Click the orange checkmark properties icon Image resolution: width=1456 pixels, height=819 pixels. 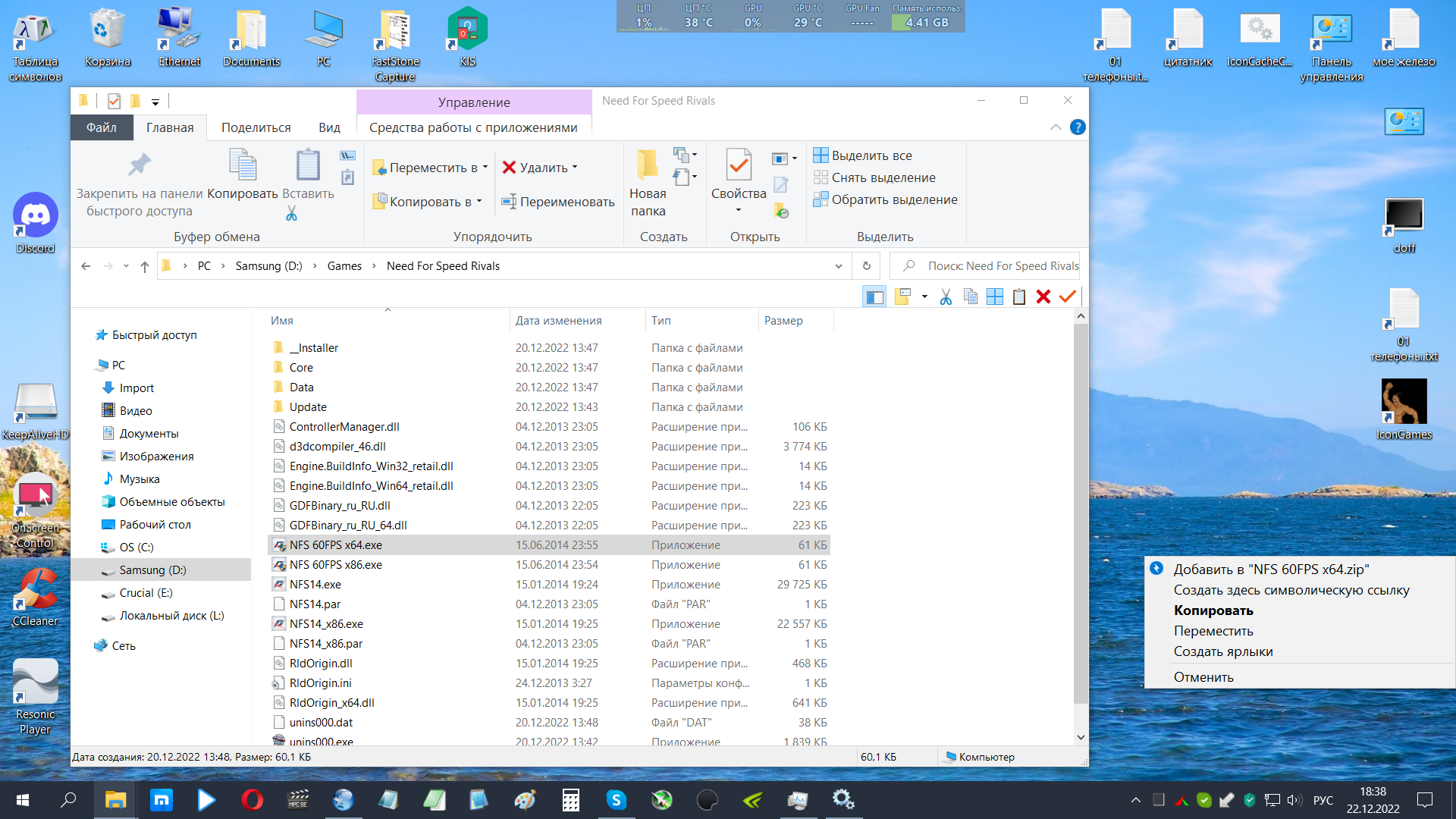(1068, 297)
